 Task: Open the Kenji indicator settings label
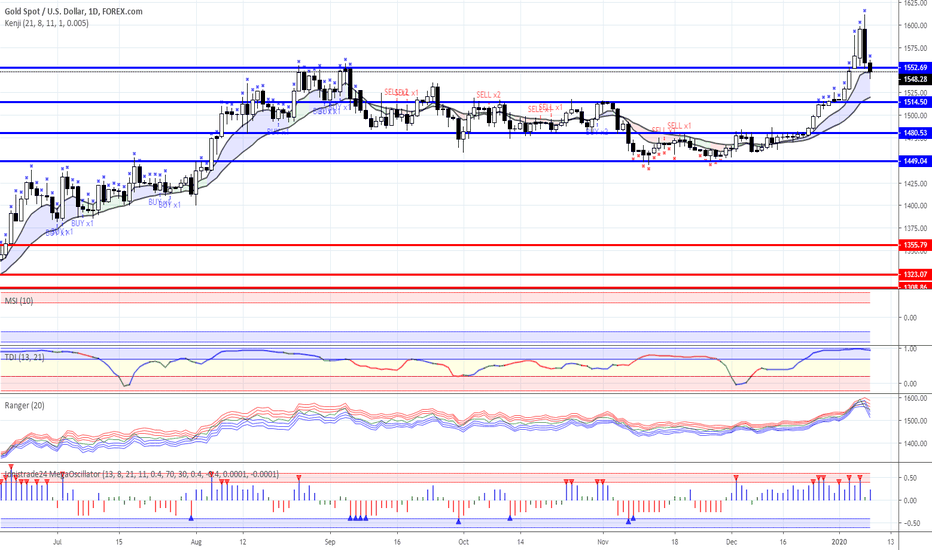point(46,23)
